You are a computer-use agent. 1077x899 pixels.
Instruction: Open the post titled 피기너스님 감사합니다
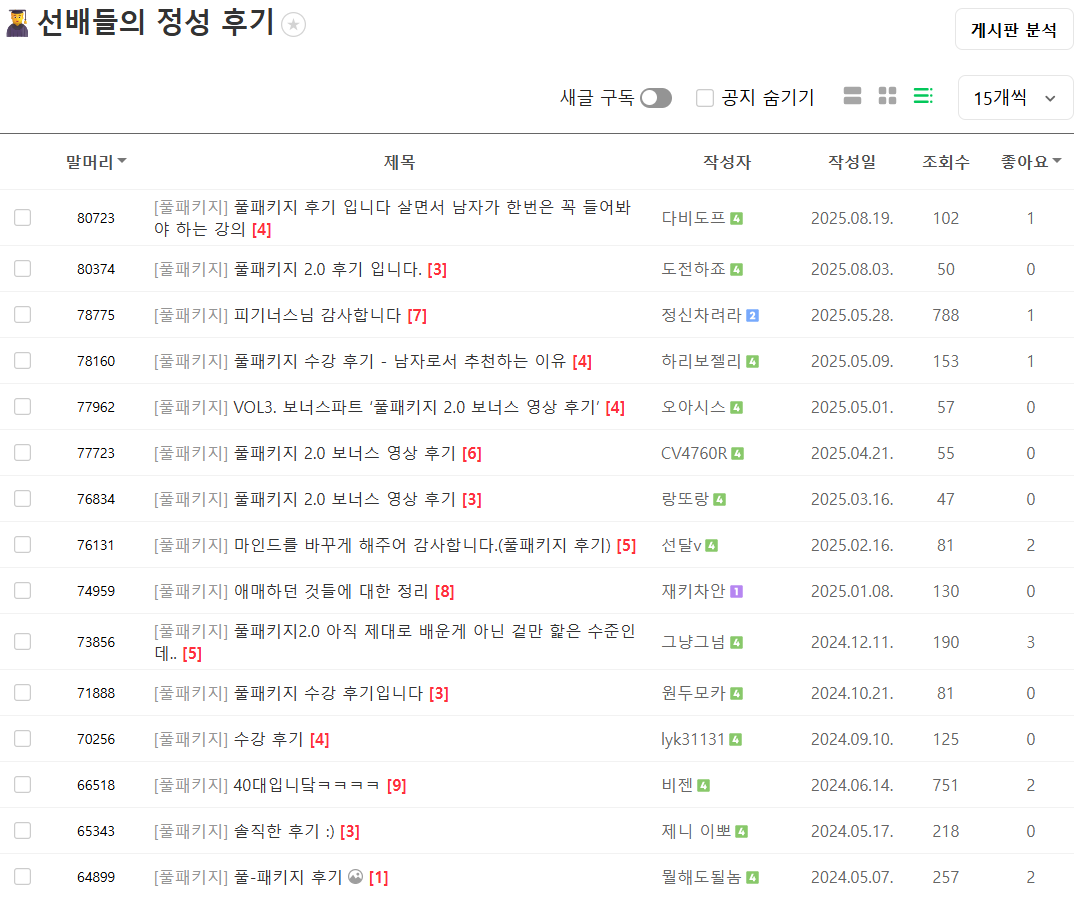click(x=316, y=315)
